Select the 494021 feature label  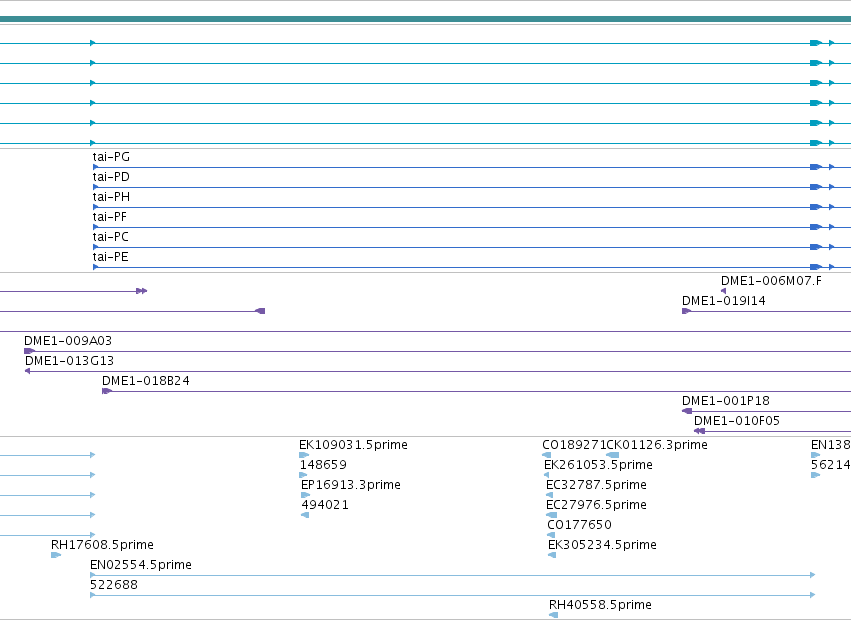point(325,505)
